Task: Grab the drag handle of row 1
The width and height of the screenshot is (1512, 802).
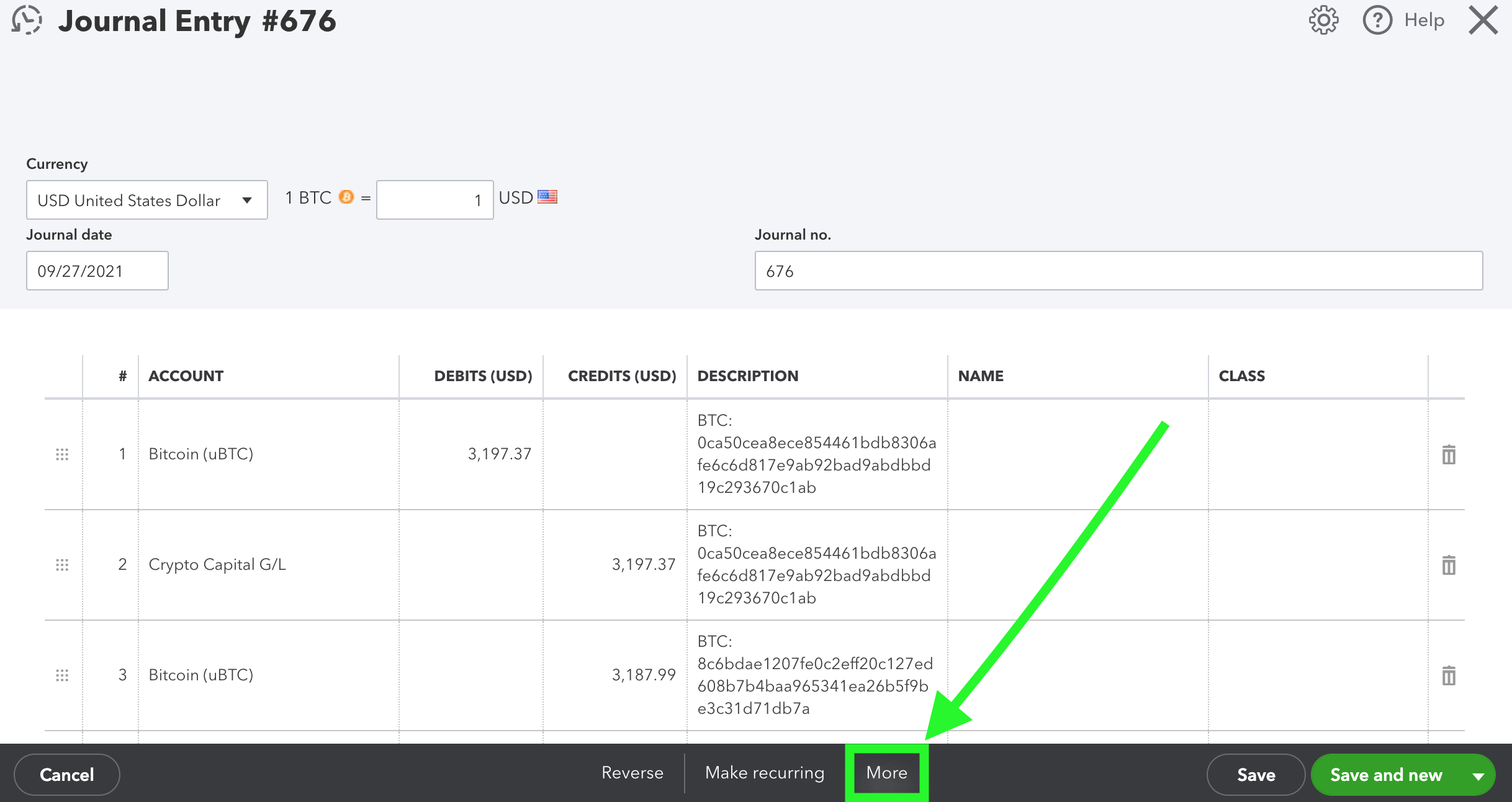Action: click(x=62, y=454)
